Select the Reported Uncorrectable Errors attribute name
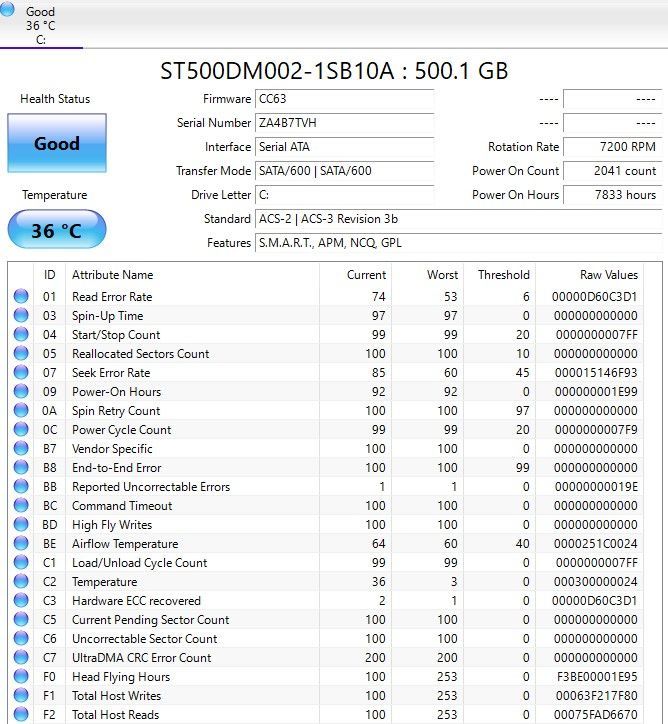 point(150,487)
